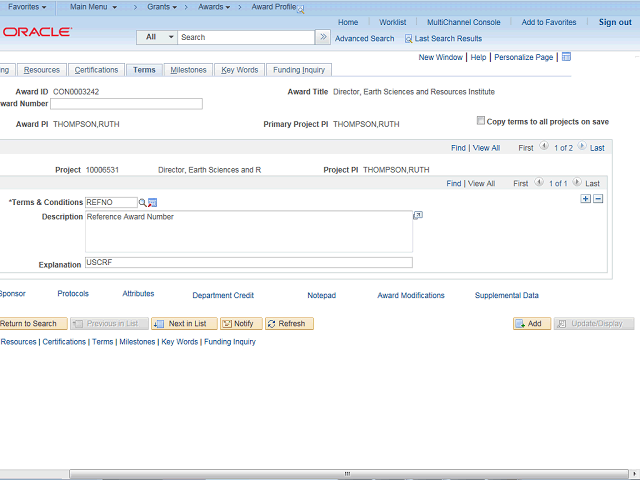Open the search category All dropdown
This screenshot has width=640, height=480.
157,37
